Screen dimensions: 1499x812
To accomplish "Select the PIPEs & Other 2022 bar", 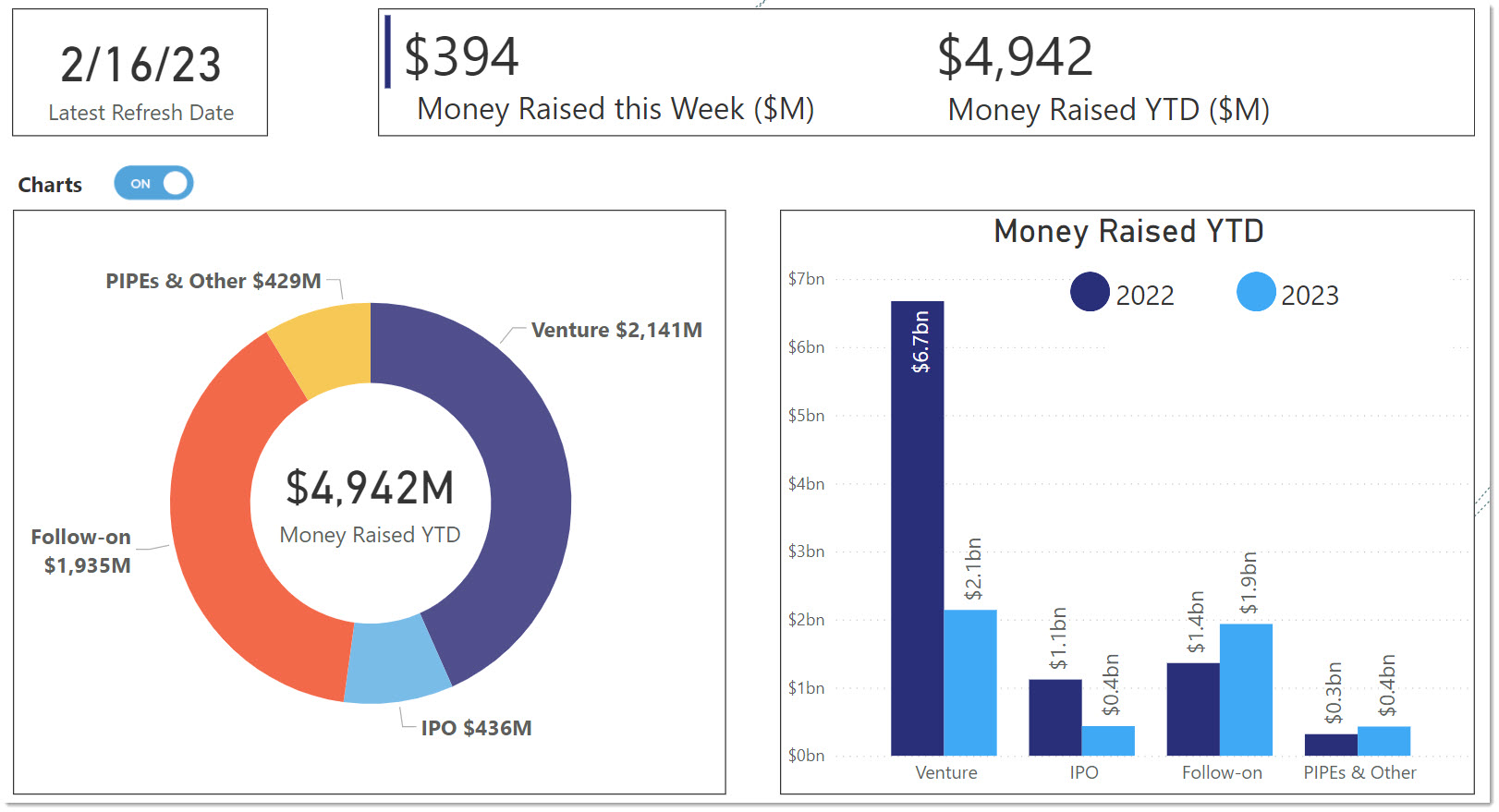I will 1331,745.
